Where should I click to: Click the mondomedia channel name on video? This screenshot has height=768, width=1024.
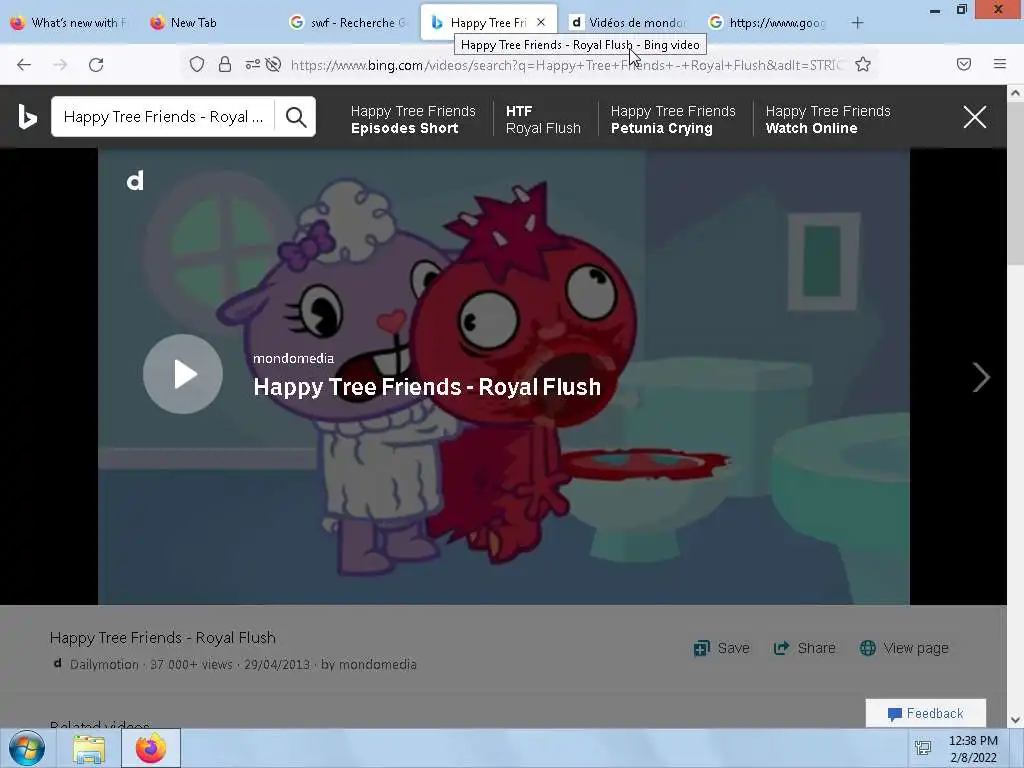(x=293, y=359)
